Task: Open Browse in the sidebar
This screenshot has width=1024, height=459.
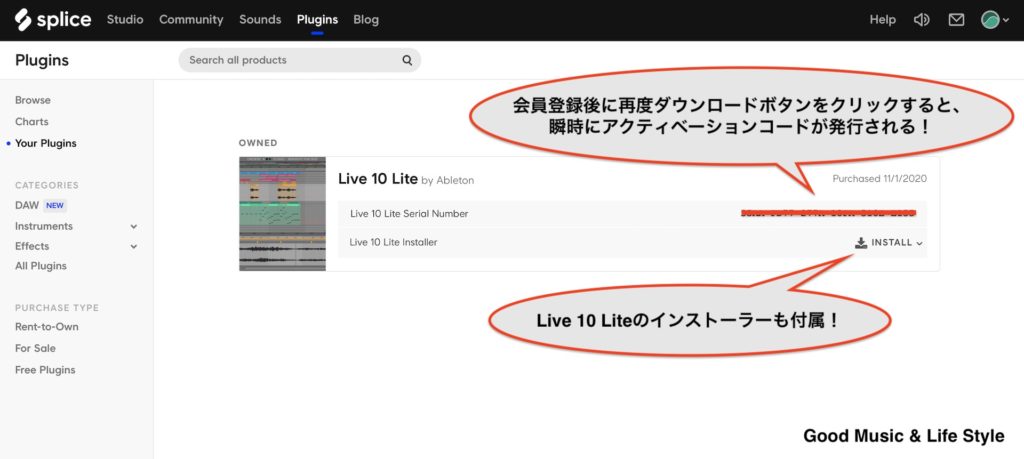Action: 33,100
